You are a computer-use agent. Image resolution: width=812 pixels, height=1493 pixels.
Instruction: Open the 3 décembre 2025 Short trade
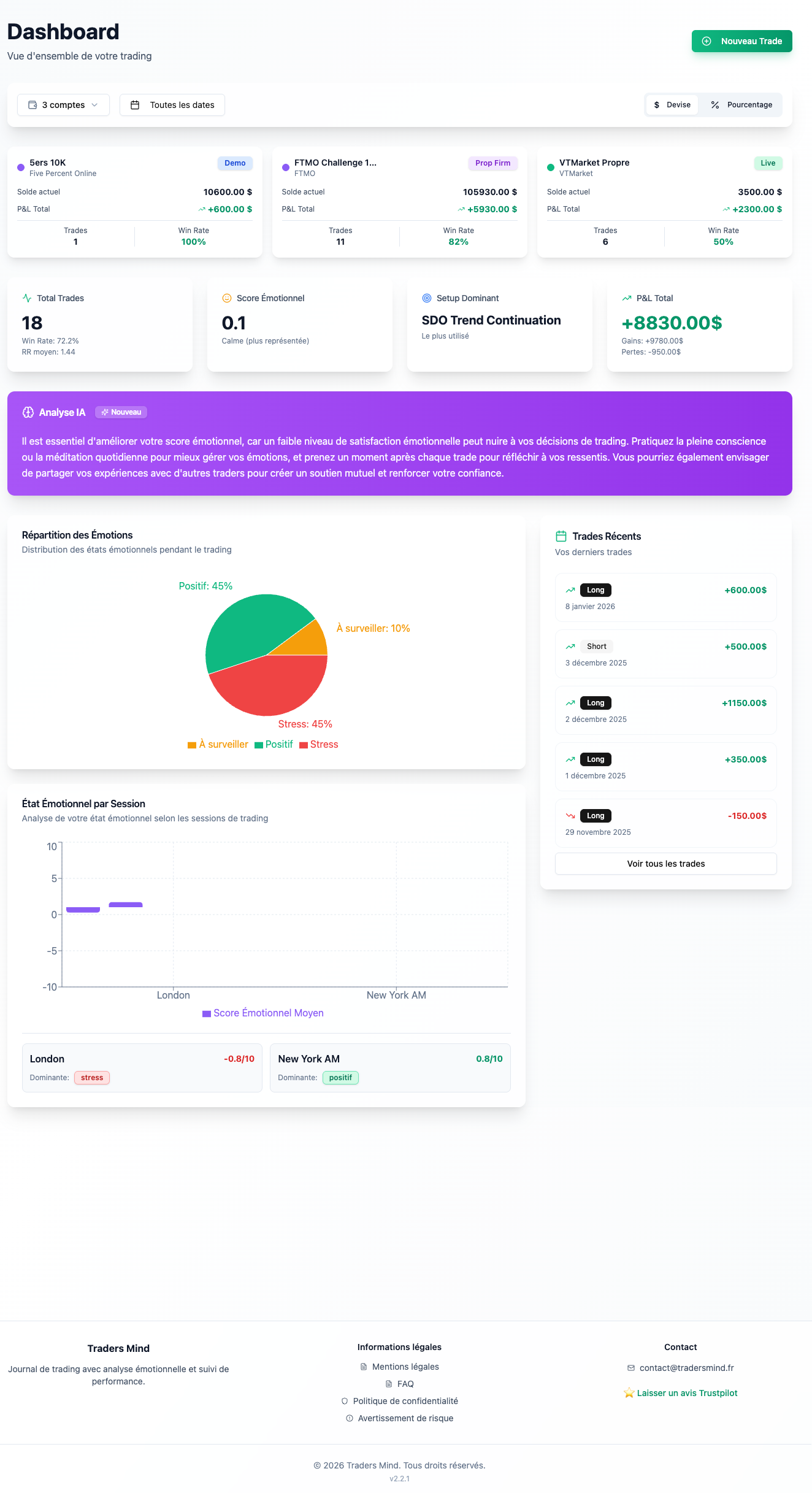click(x=666, y=654)
